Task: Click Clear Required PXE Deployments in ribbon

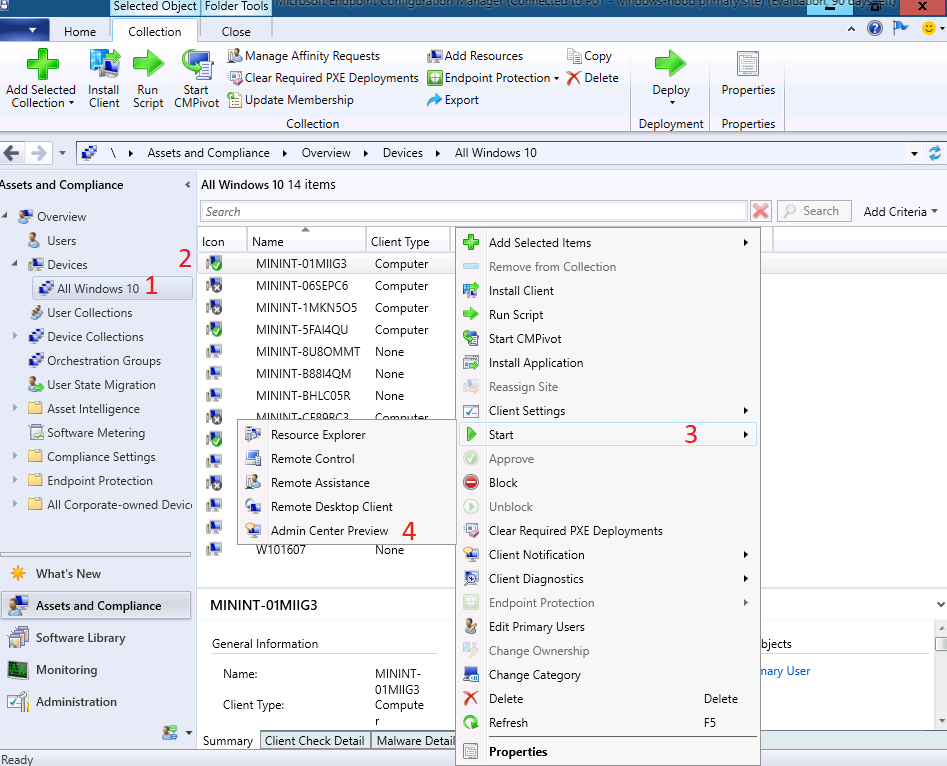Action: click(x=323, y=78)
